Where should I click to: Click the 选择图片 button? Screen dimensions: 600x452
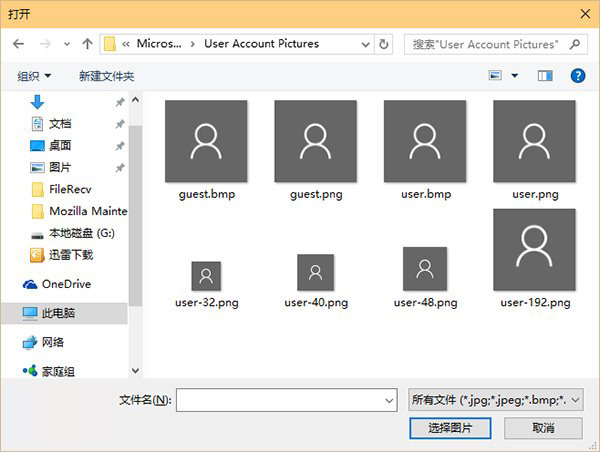(x=450, y=428)
